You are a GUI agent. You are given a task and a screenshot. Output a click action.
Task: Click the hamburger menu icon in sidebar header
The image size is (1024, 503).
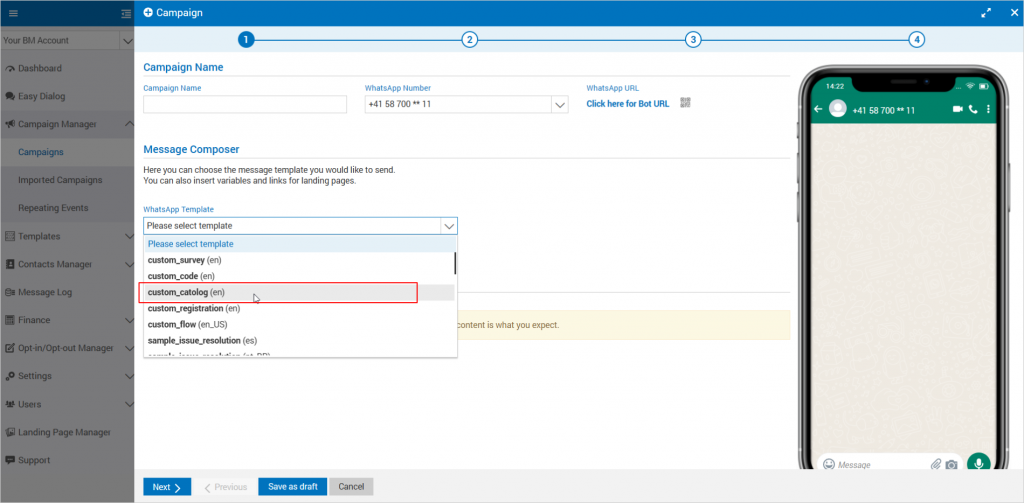tap(13, 13)
